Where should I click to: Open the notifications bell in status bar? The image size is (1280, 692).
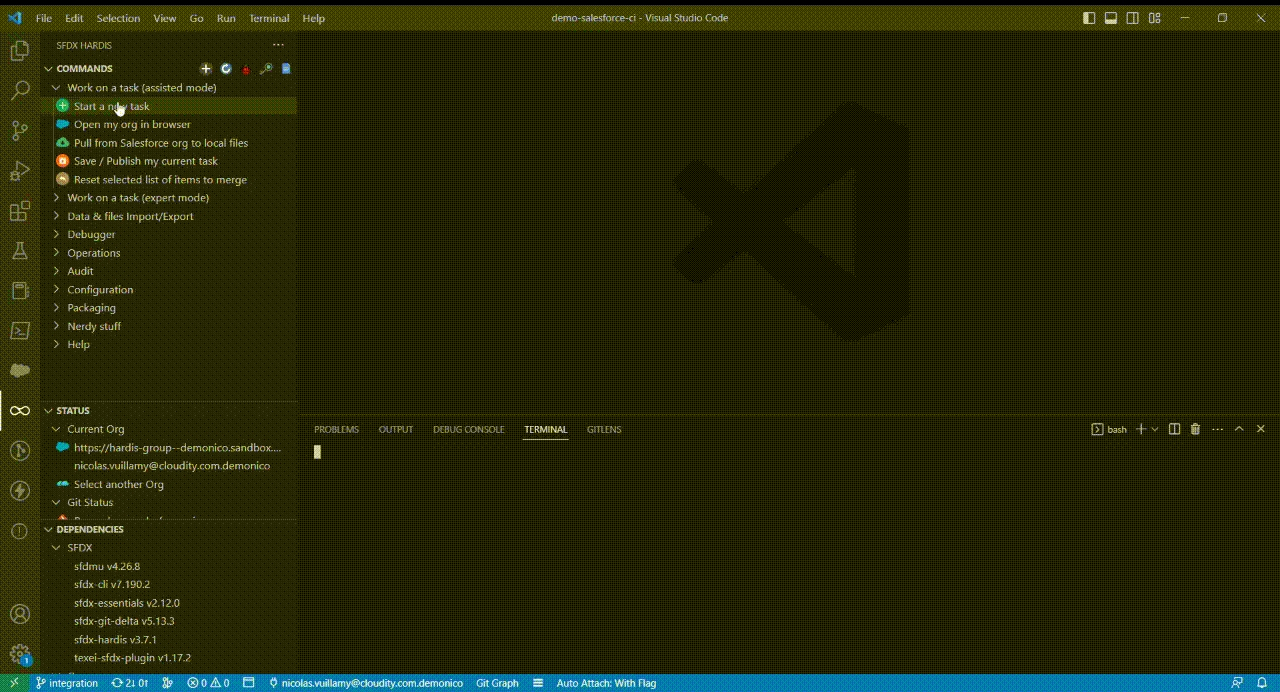pos(1263,683)
